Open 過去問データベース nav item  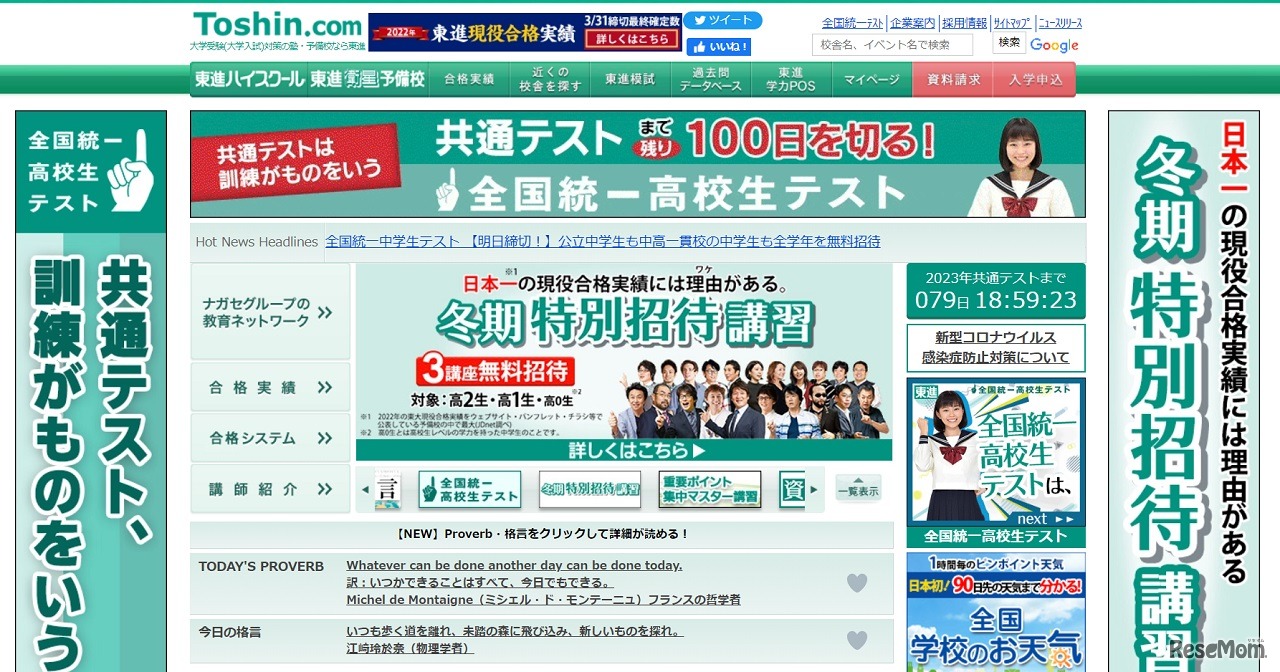tap(711, 79)
